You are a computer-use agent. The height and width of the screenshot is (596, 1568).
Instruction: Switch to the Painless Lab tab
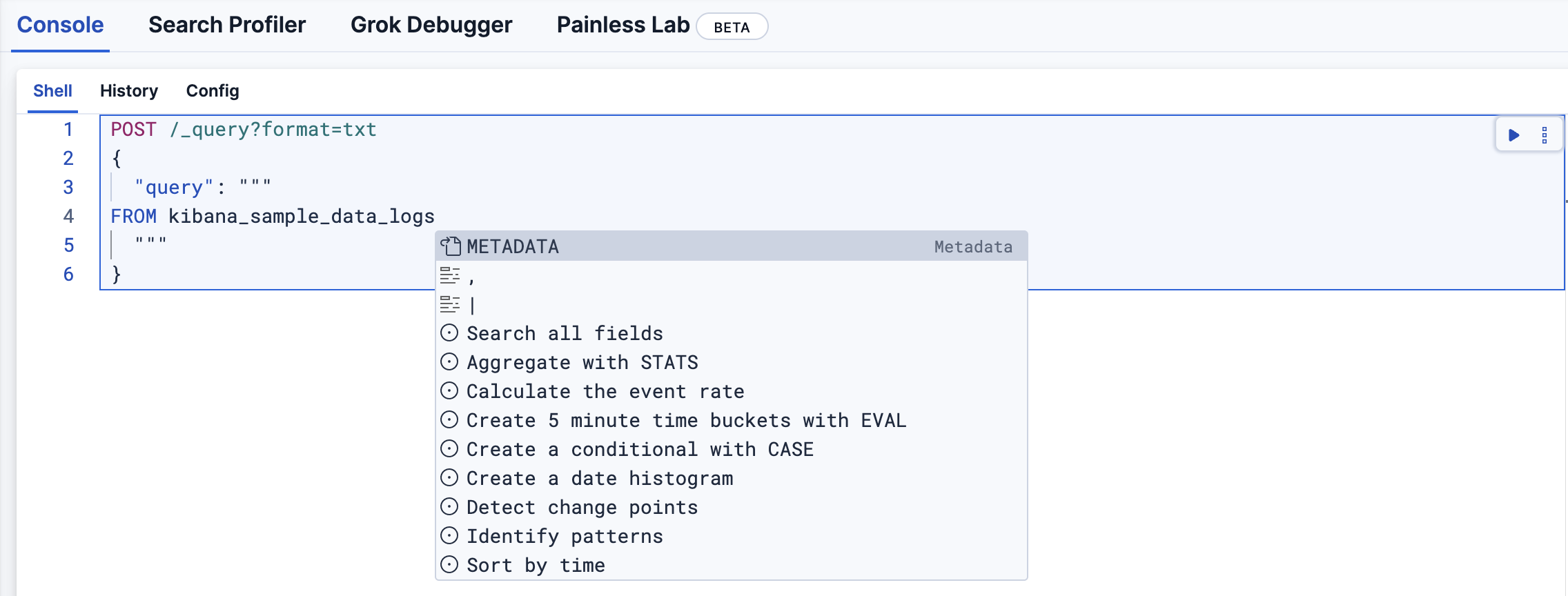[622, 25]
